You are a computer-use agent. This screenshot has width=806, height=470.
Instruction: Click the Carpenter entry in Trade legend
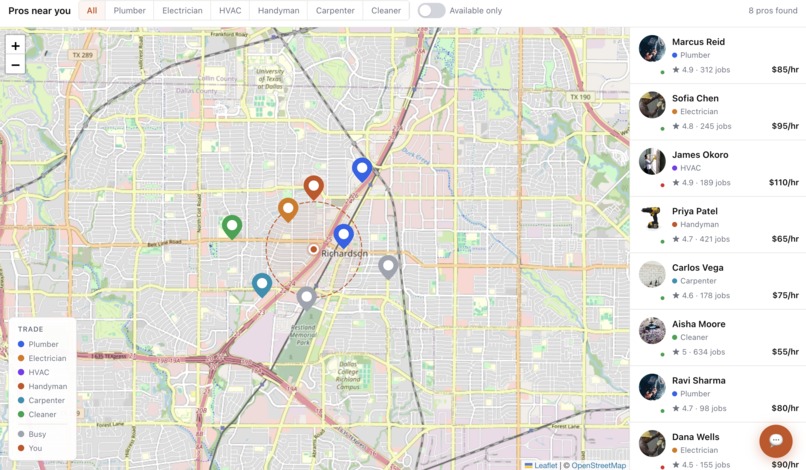click(42, 401)
